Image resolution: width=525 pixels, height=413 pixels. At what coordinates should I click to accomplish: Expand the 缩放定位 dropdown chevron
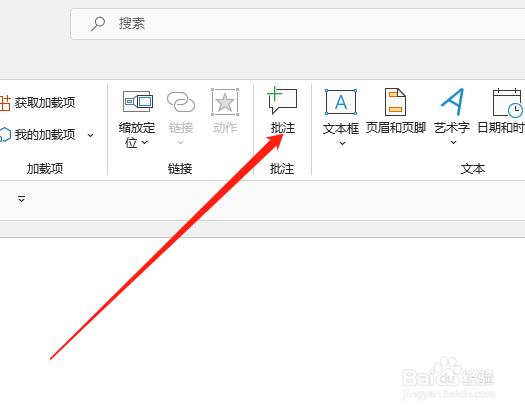[145, 143]
